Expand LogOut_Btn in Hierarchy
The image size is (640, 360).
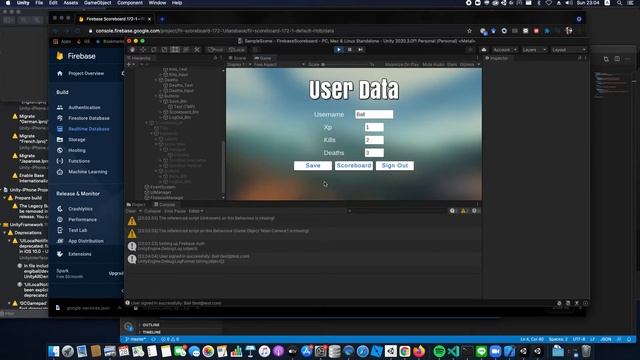161,117
